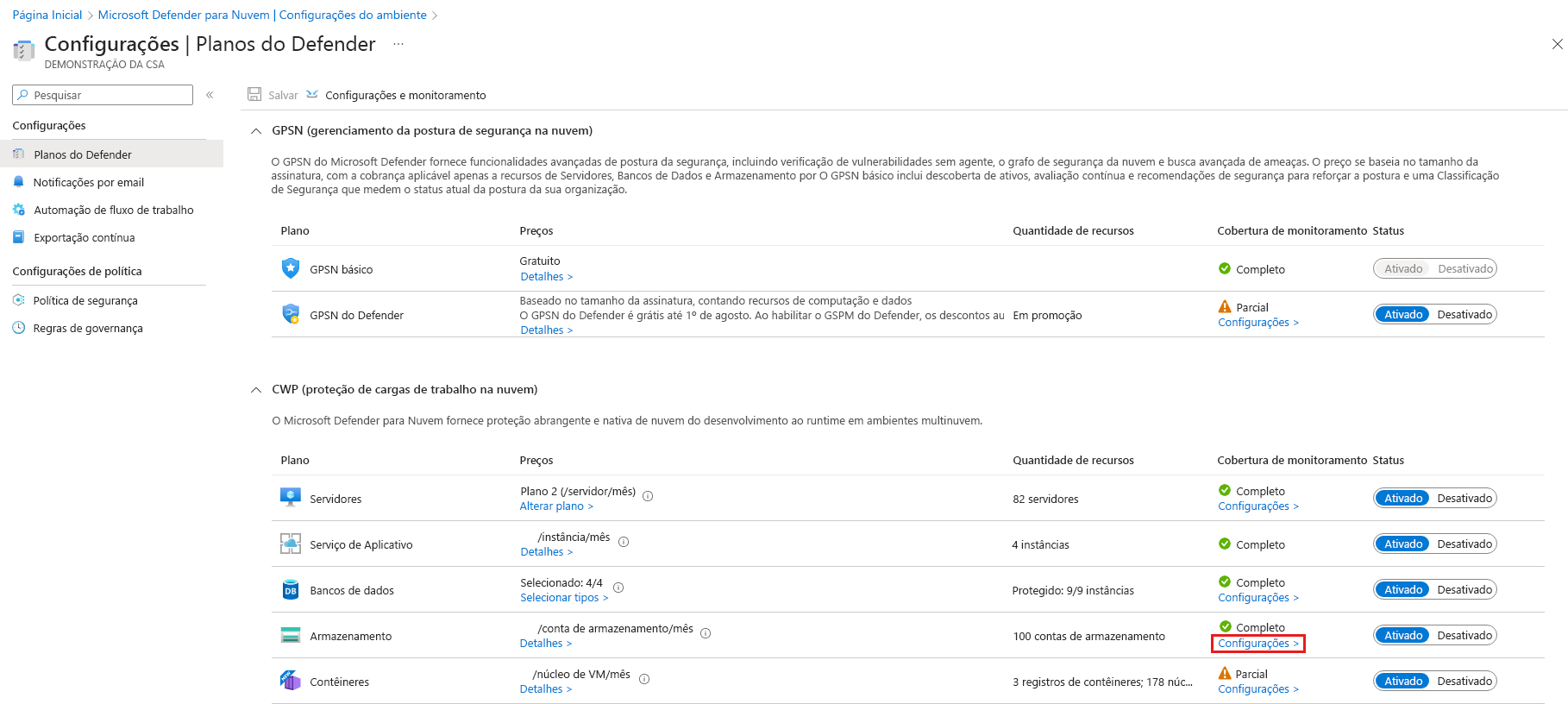The width and height of the screenshot is (1568, 704).
Task: Click the GPSN do Defender shield icon
Action: (291, 314)
